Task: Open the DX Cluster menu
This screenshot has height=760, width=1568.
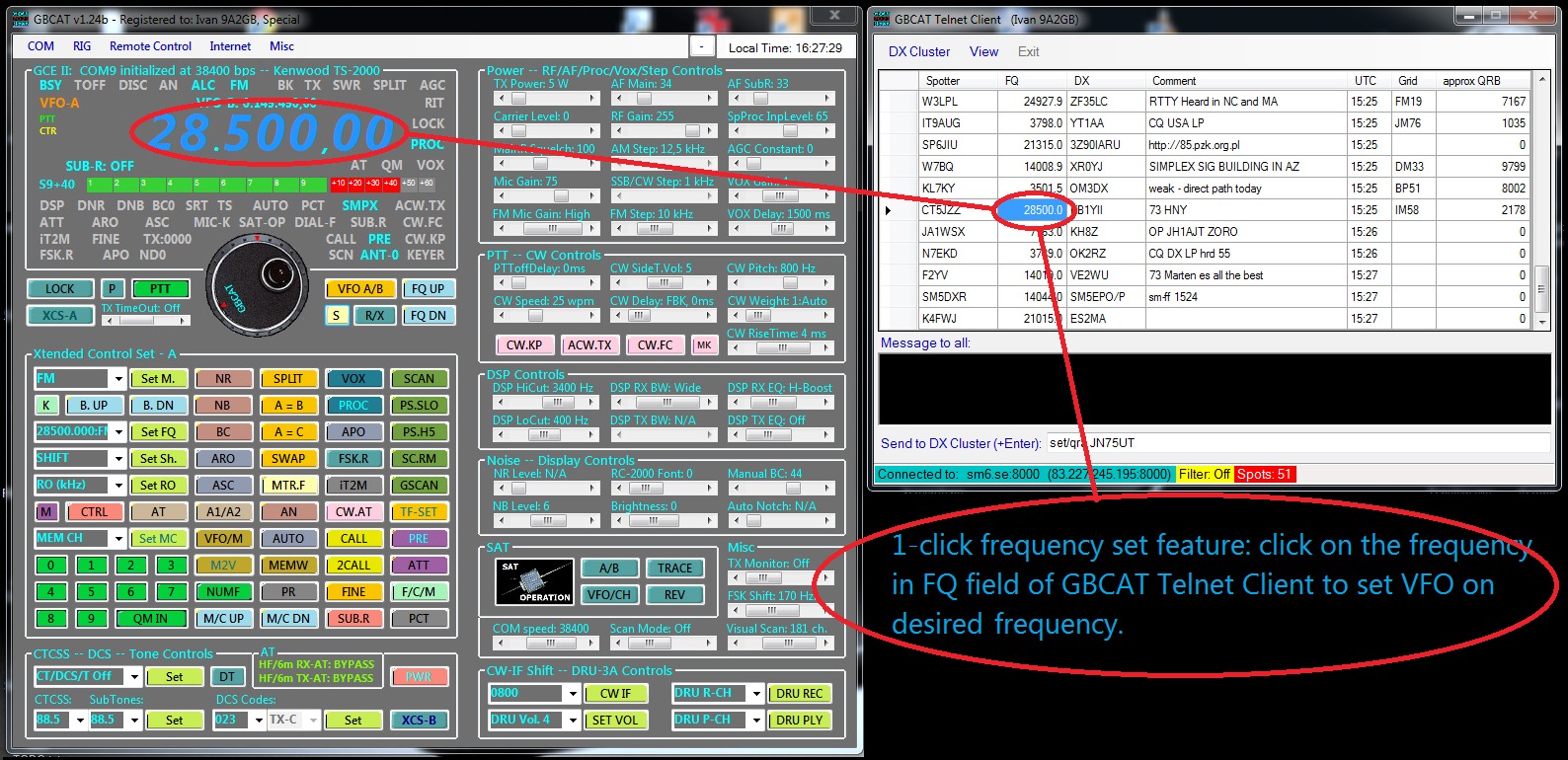Action: [918, 52]
